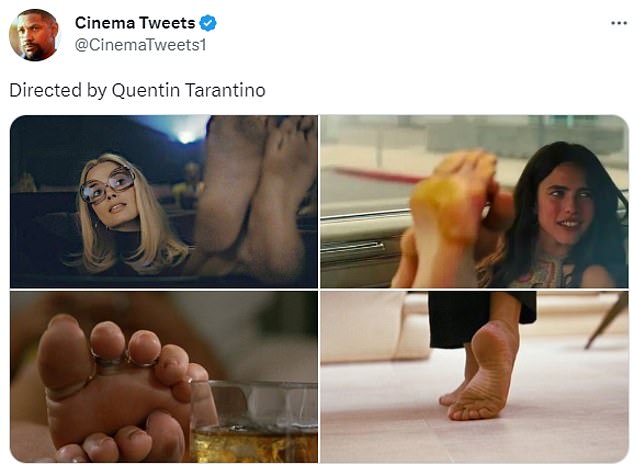This screenshot has height=475, width=634.
Task: Click the Cinema Tweets display name
Action: click(135, 23)
